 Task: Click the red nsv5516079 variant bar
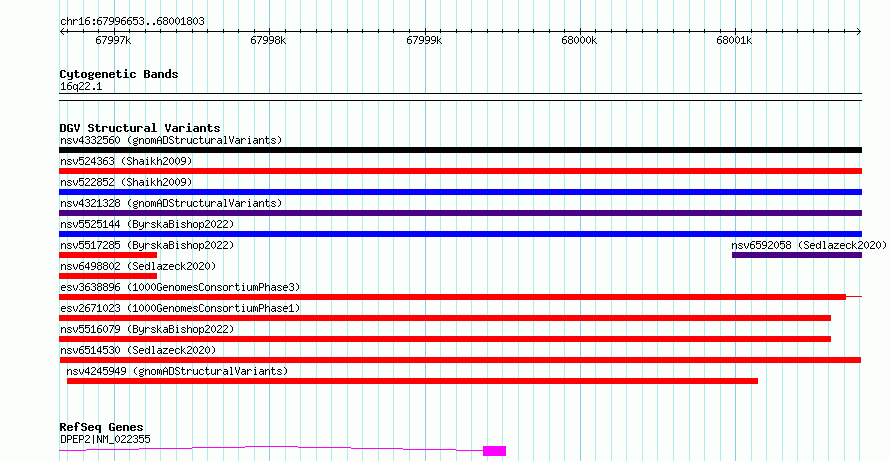pyautogui.click(x=445, y=339)
